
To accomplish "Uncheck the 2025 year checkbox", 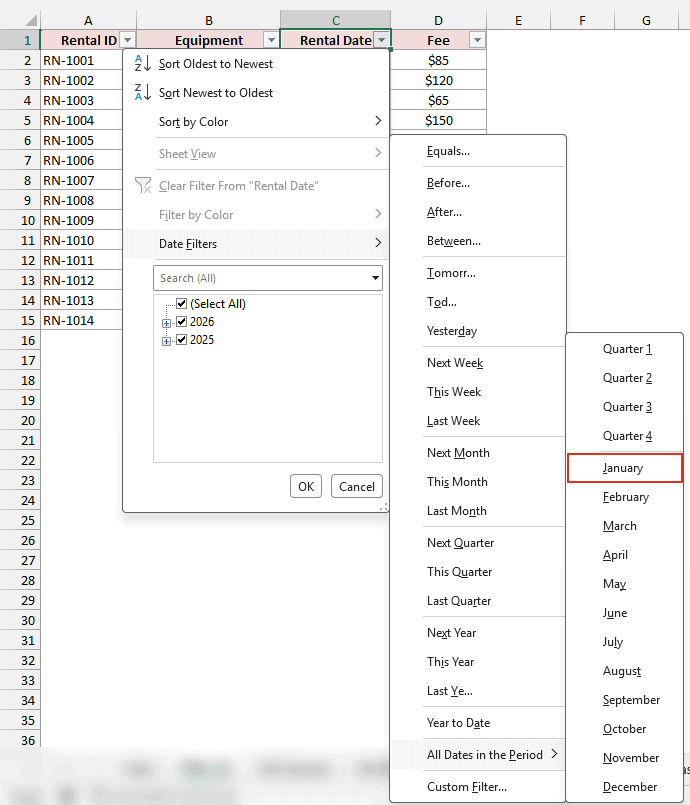I will pyautogui.click(x=181, y=340).
